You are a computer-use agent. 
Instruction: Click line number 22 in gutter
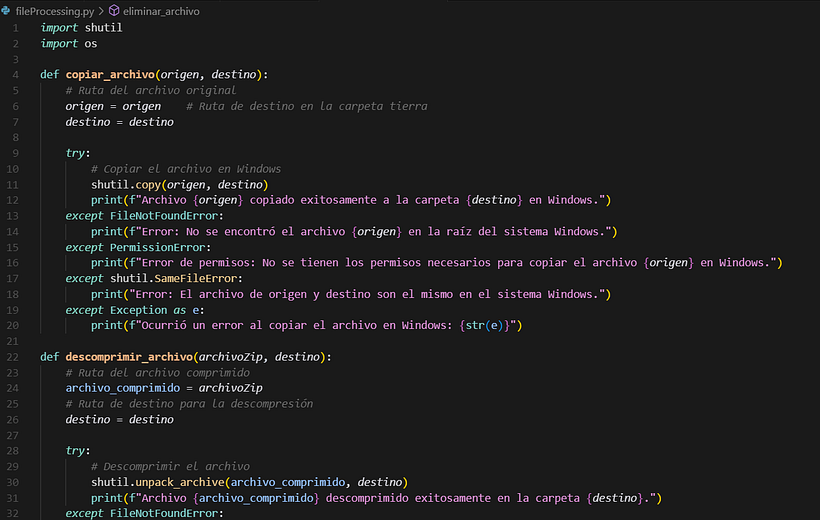point(13,357)
